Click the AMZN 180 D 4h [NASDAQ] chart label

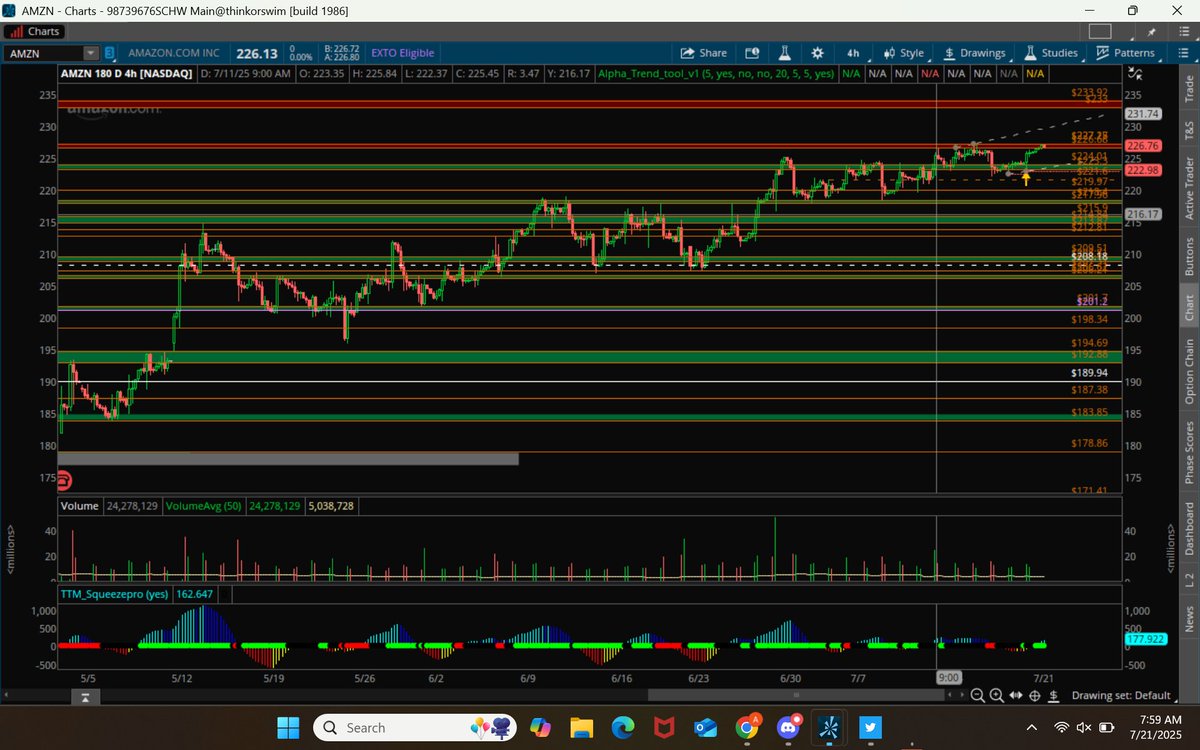127,73
